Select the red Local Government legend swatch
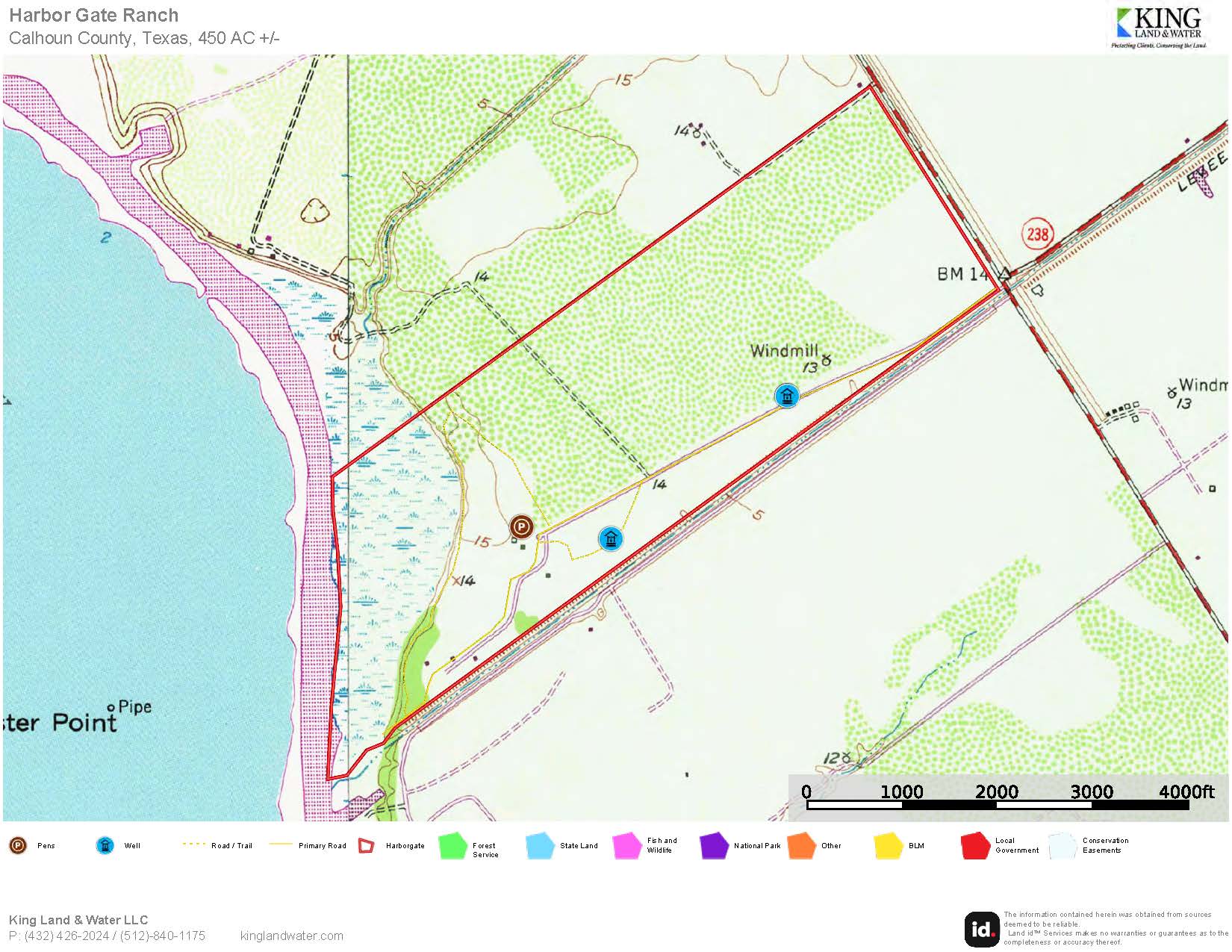This screenshot has width=1232, height=952. point(975,846)
